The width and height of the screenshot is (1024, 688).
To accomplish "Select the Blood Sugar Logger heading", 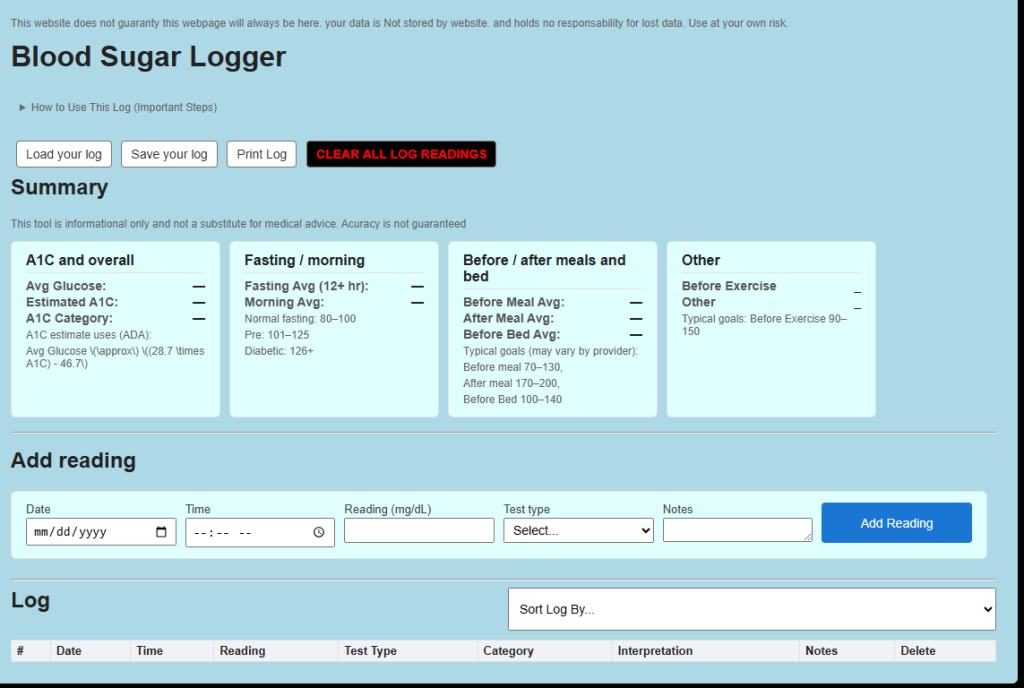I will [x=149, y=57].
